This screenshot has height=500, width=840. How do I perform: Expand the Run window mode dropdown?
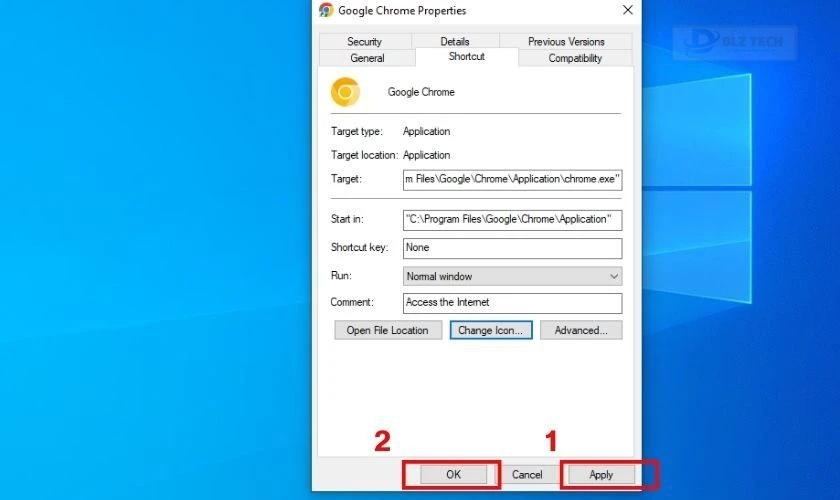[x=512, y=276]
